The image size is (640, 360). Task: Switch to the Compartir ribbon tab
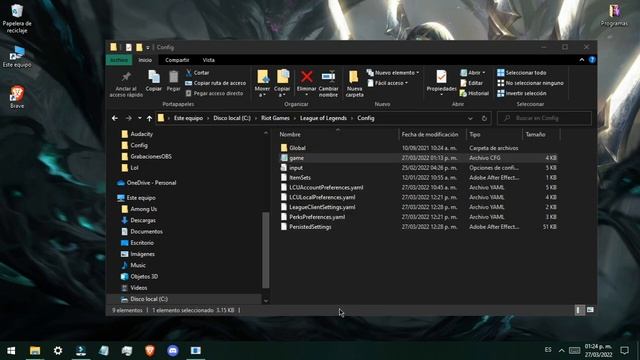[177, 60]
